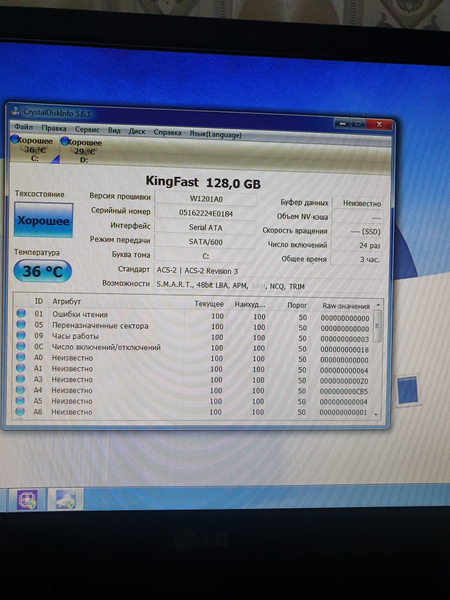Open the Язык(Language) menu
Image resolution: width=450 pixels, height=600 pixels.
click(x=215, y=135)
